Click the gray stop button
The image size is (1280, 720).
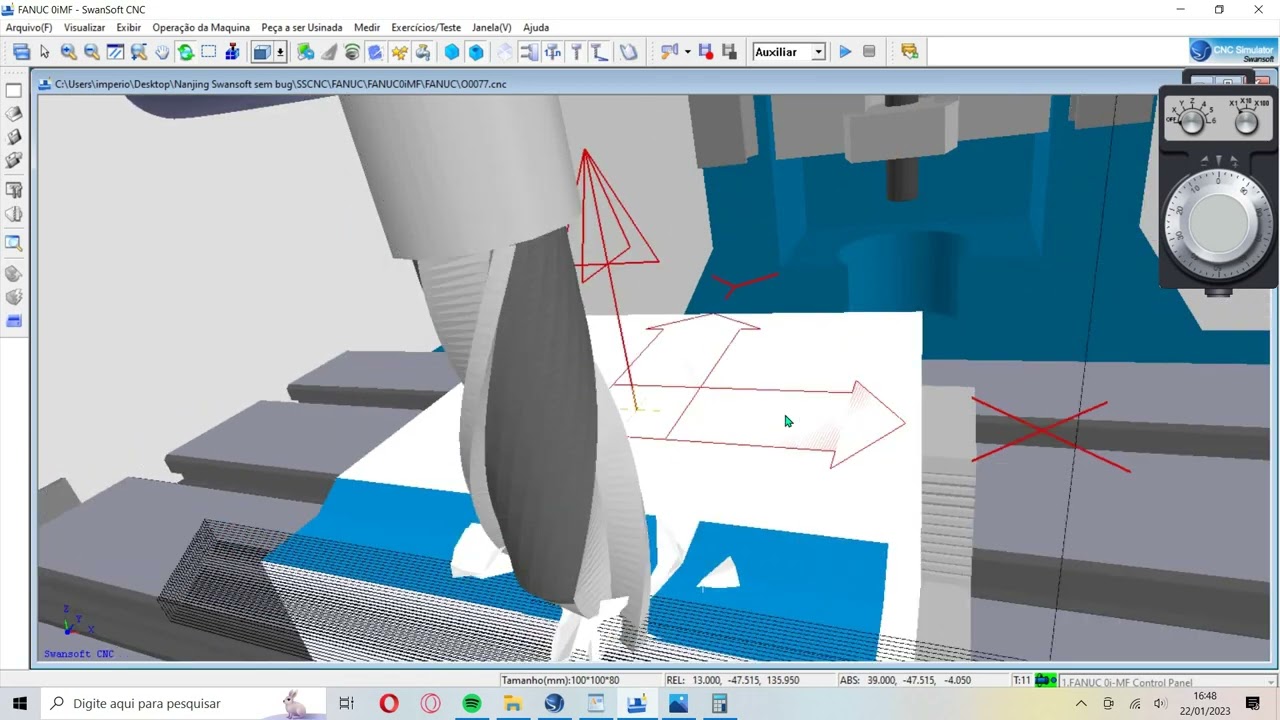pos(869,52)
